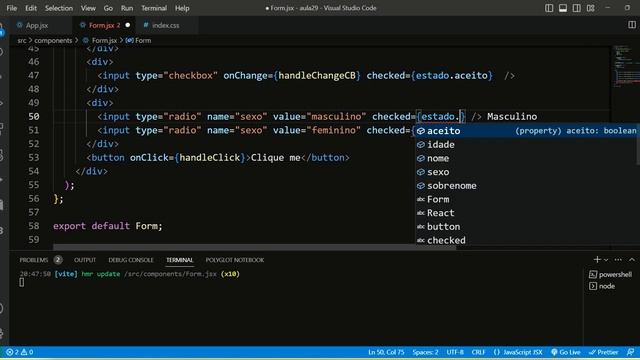
Task: Open the Help menu
Action: [182, 8]
